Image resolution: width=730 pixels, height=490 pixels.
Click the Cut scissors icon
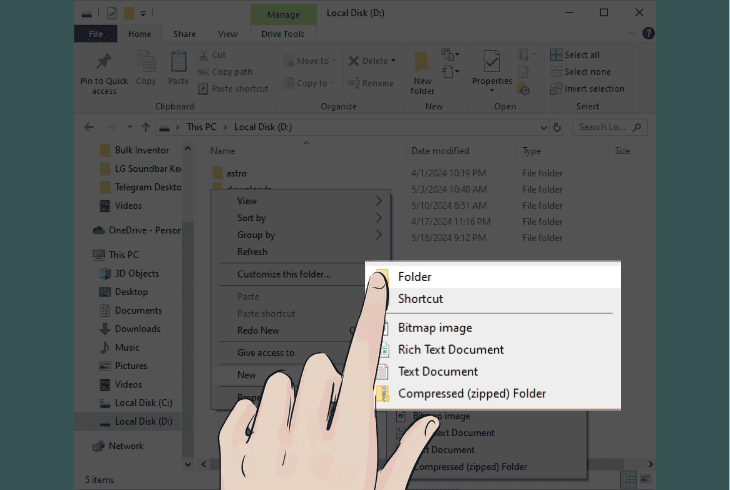(203, 55)
